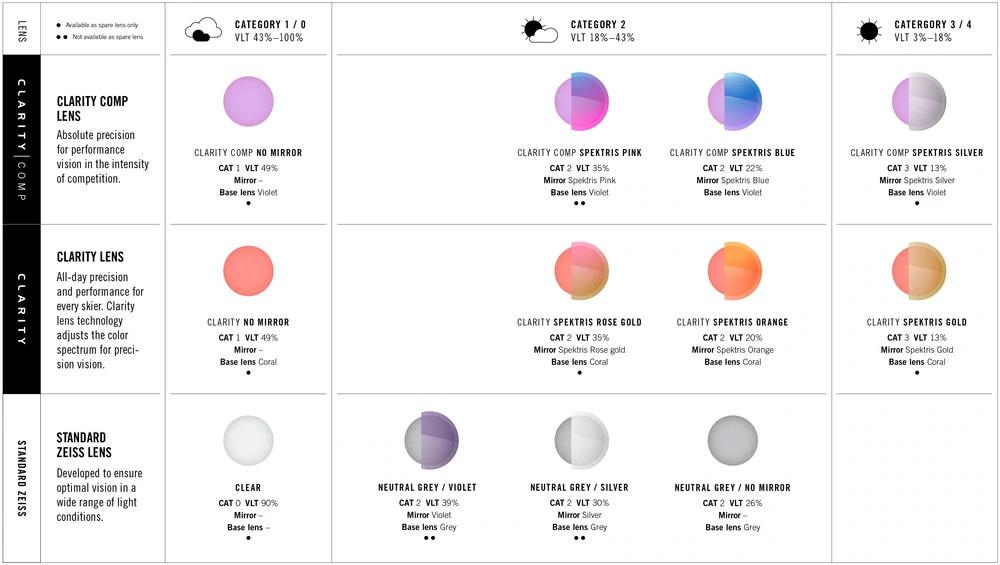1000x565 pixels.
Task: Select the Clarity Spektris Orange lens
Action: tap(735, 271)
